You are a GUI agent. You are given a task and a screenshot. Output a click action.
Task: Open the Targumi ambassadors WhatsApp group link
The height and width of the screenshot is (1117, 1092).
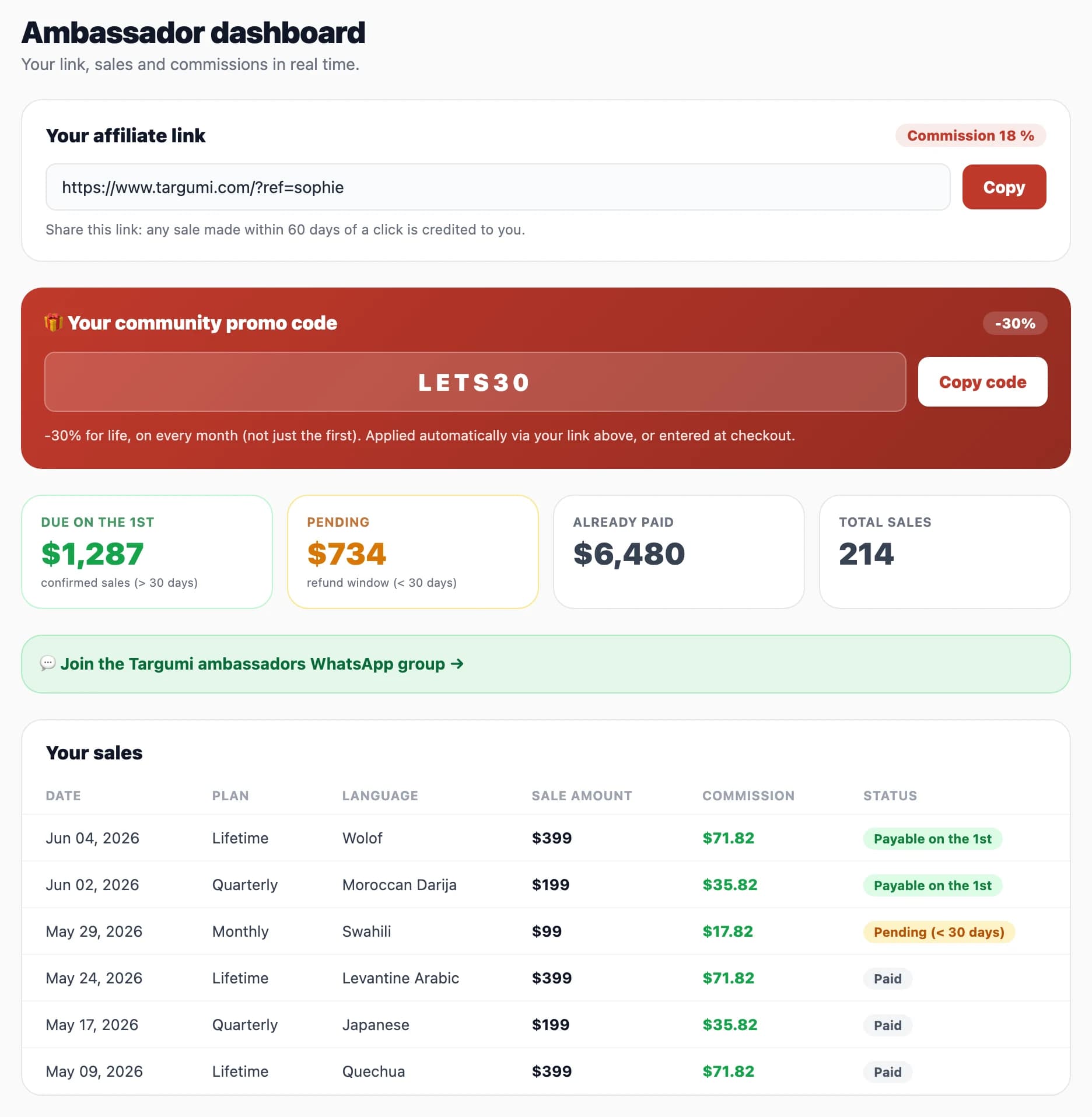coord(262,664)
